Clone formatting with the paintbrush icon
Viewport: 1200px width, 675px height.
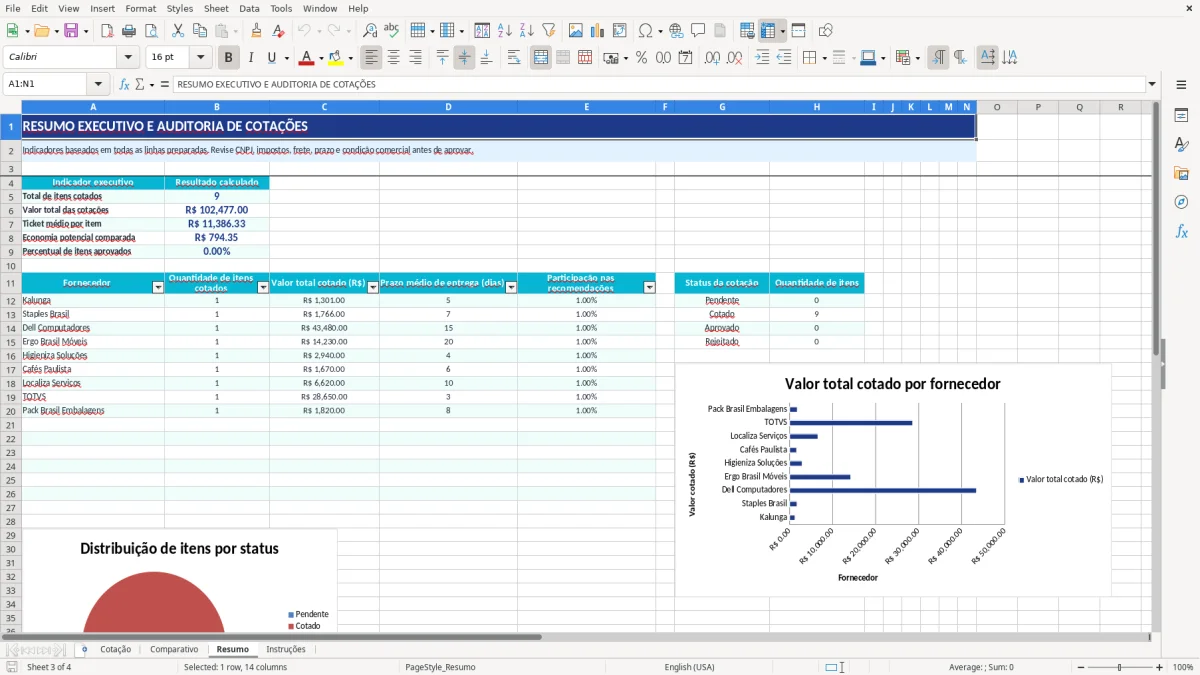(x=257, y=31)
